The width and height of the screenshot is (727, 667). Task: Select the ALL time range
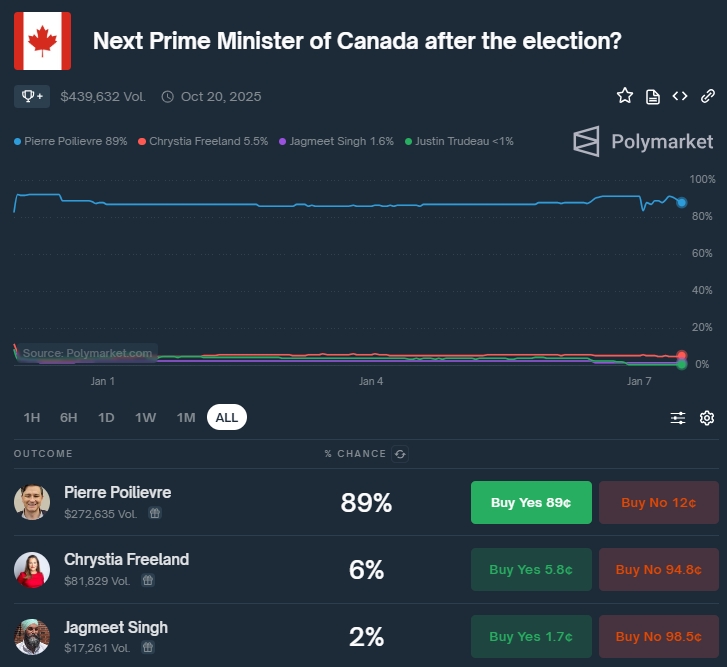click(227, 417)
